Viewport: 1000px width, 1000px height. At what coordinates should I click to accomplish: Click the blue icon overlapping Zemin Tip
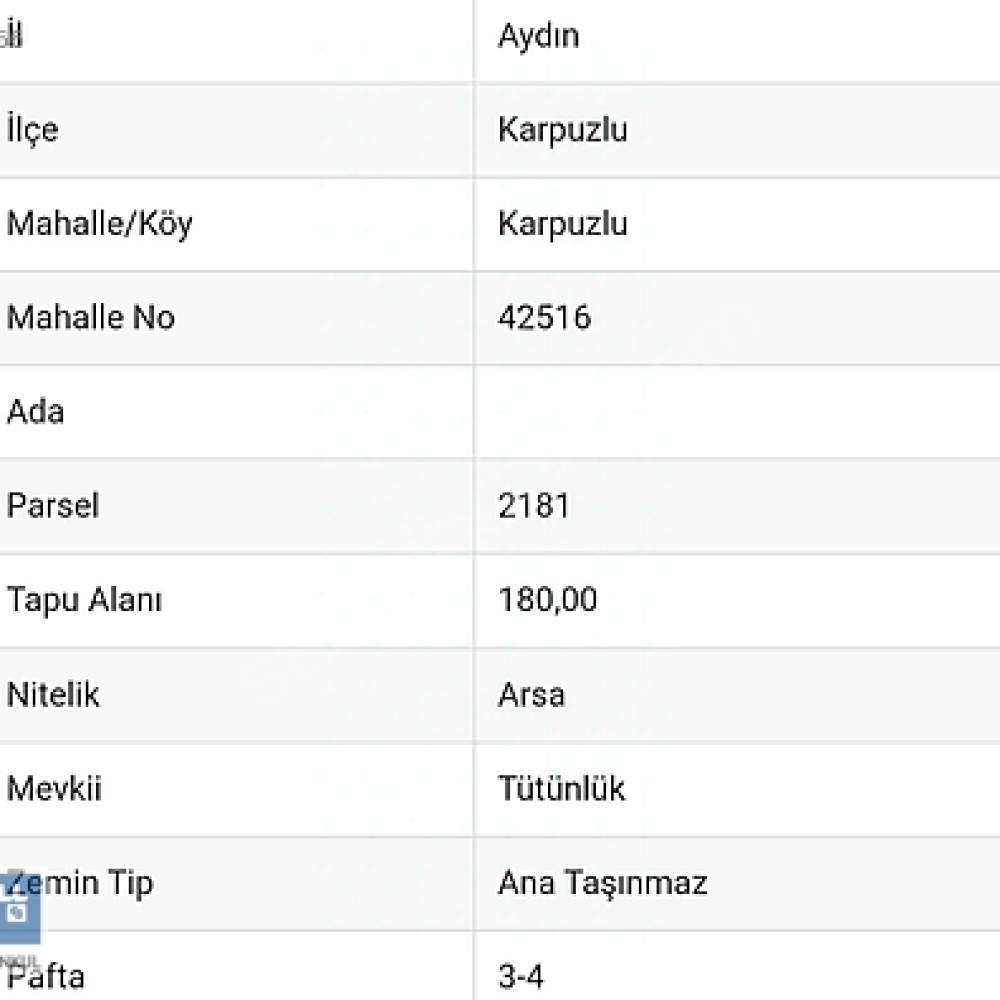pyautogui.click(x=18, y=909)
